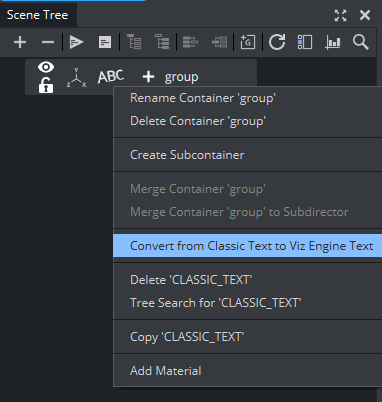The image size is (382, 402).
Task: Click the first grayed tree-structure toolbar icon
Action: pyautogui.click(x=134, y=42)
